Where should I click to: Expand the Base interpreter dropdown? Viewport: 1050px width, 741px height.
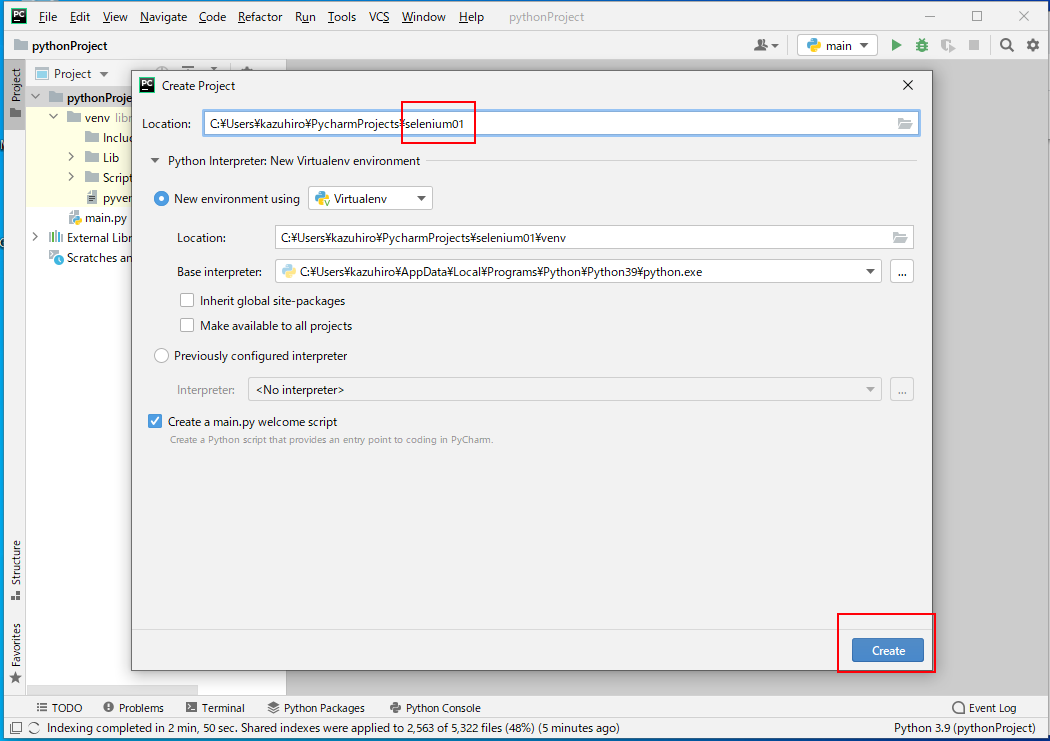coord(870,271)
